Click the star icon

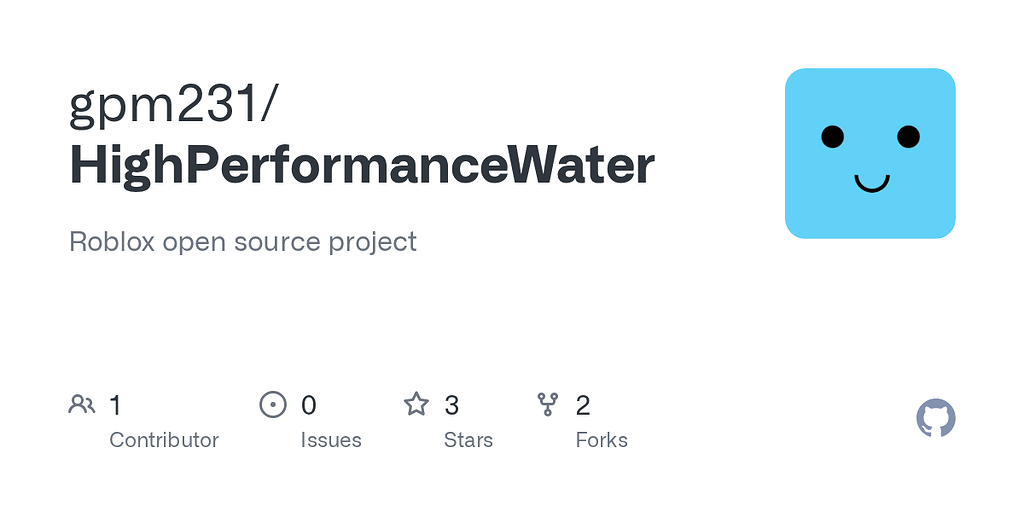point(416,404)
